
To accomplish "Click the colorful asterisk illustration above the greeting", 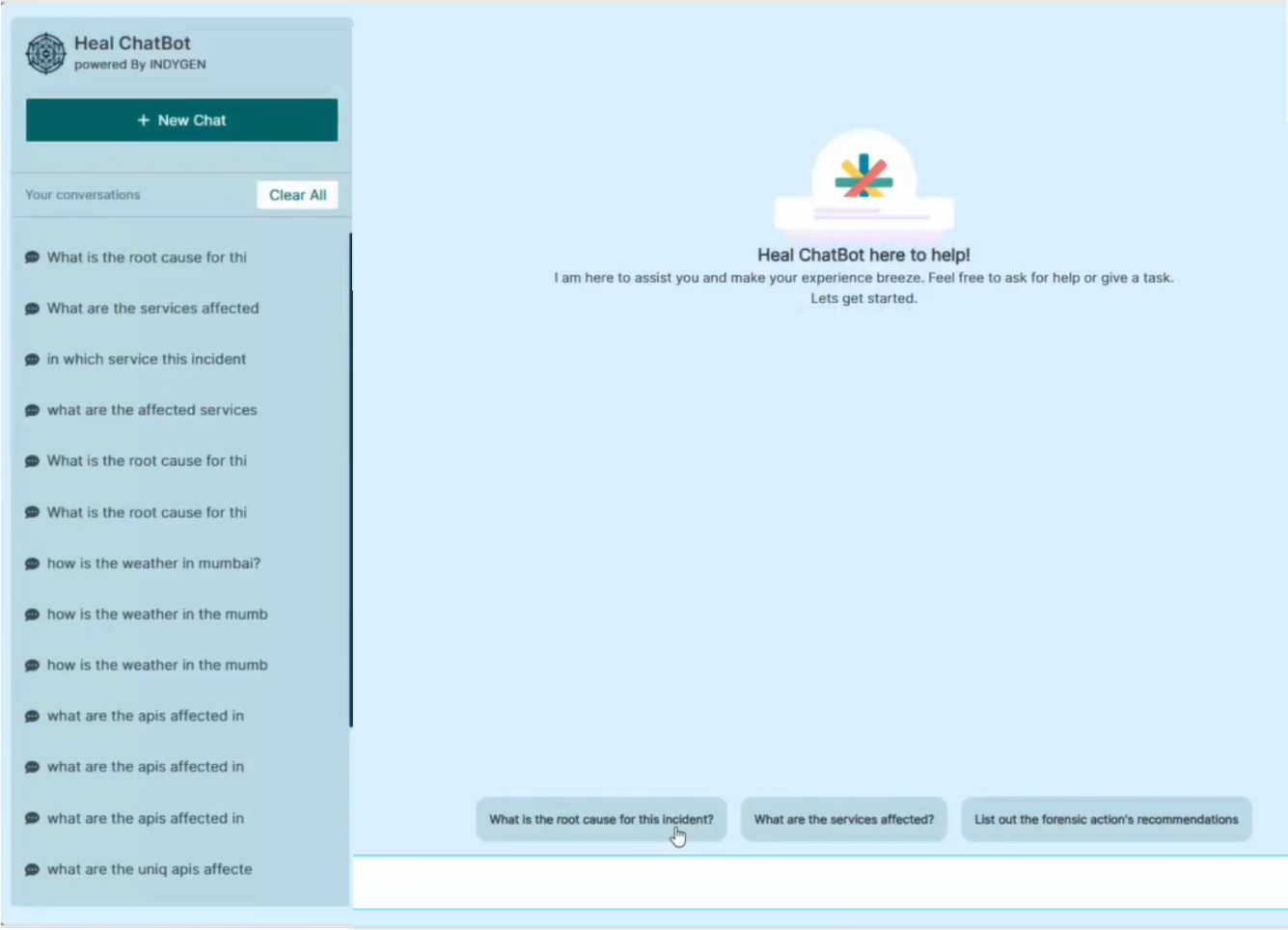I will [863, 178].
